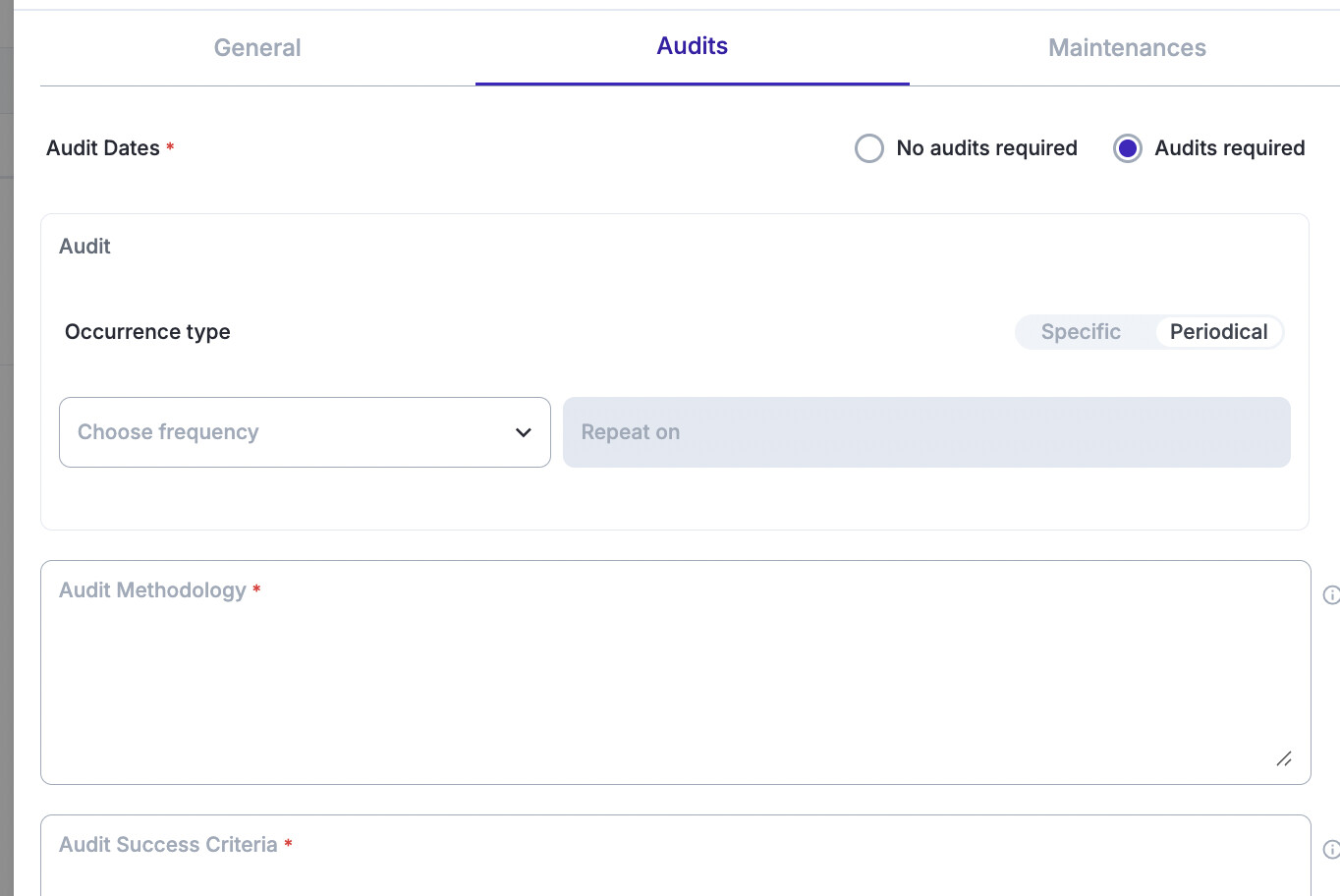Click the 'Audit' section heading

84,247
